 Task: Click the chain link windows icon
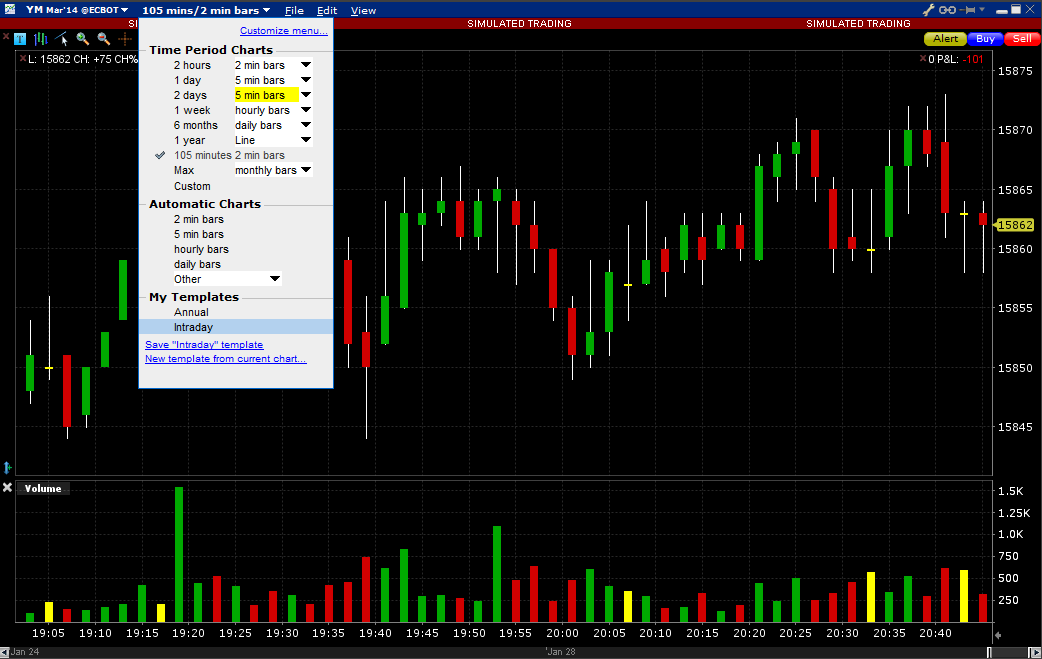pos(947,10)
